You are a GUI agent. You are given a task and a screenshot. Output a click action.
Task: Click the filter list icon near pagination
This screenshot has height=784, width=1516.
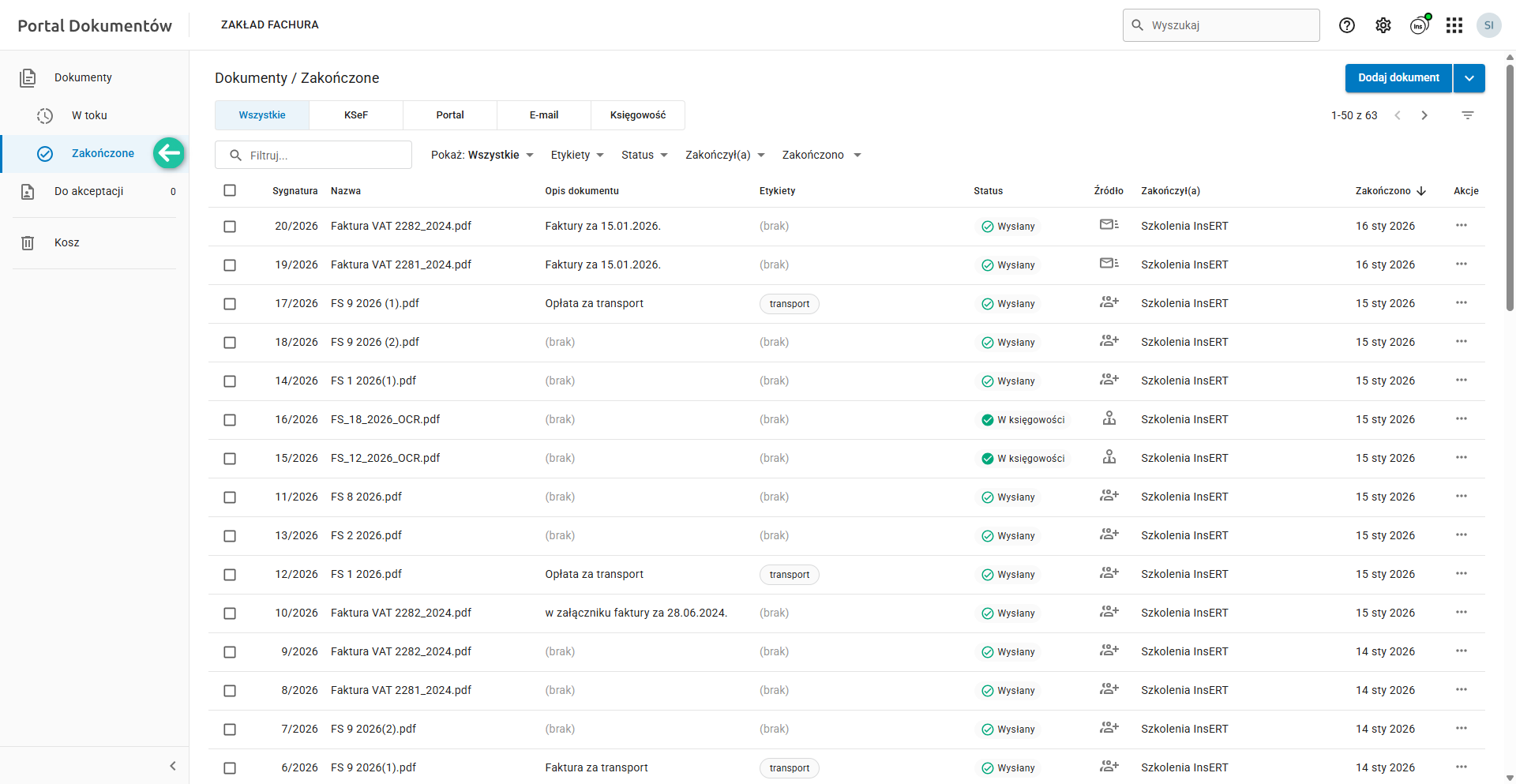coord(1468,115)
